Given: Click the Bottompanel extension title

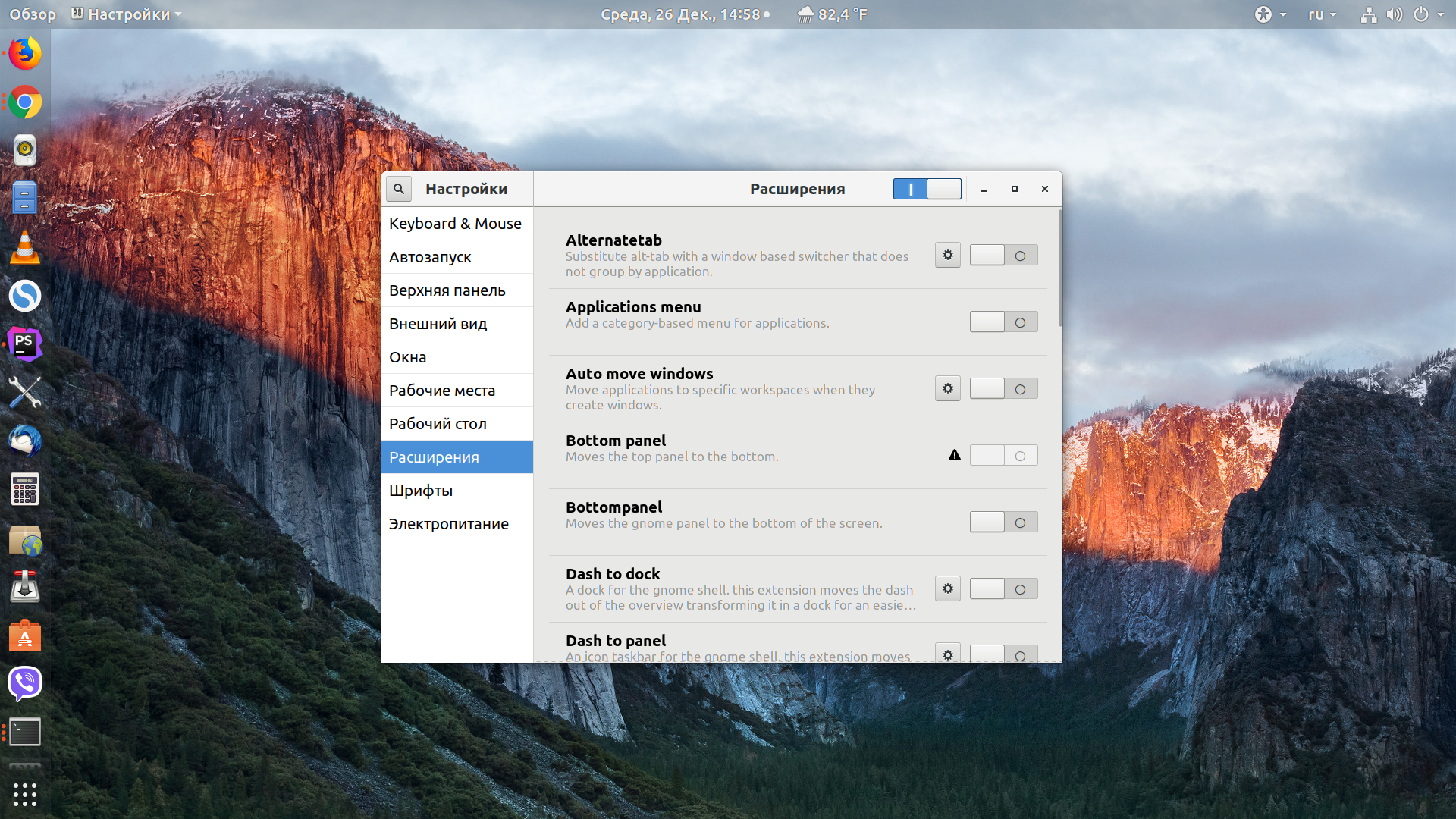Looking at the screenshot, I should [613, 507].
